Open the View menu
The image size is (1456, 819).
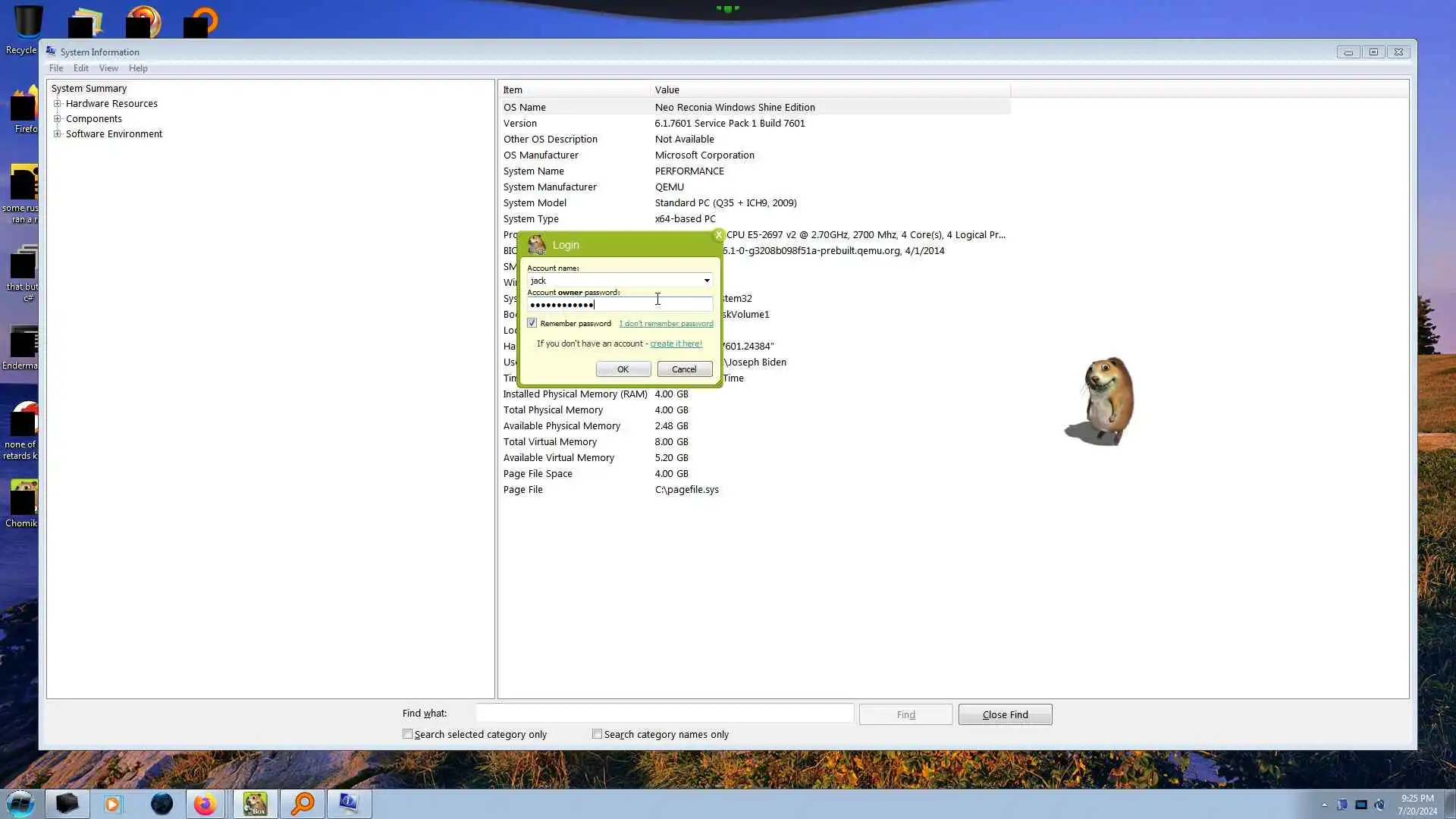108,68
